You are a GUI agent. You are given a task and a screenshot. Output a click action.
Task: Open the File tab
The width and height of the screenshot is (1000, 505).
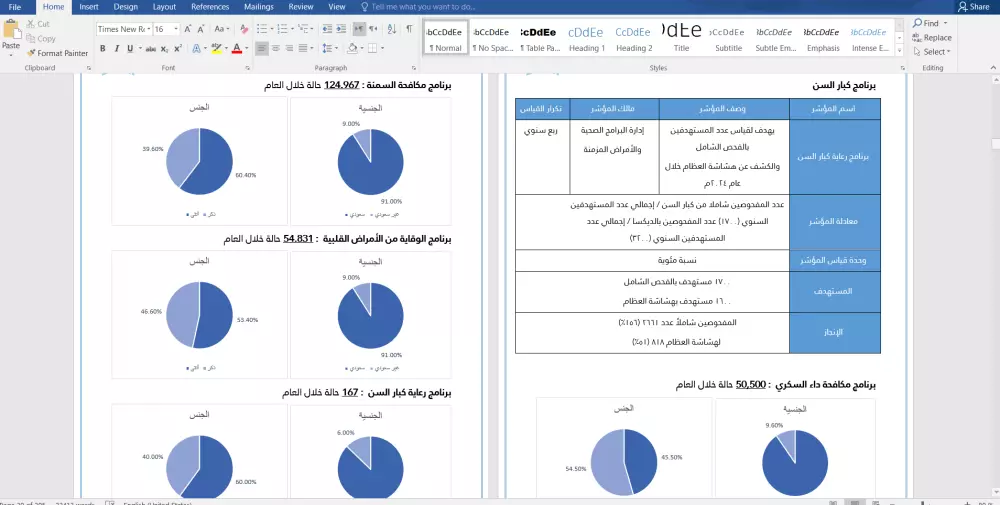click(15, 7)
